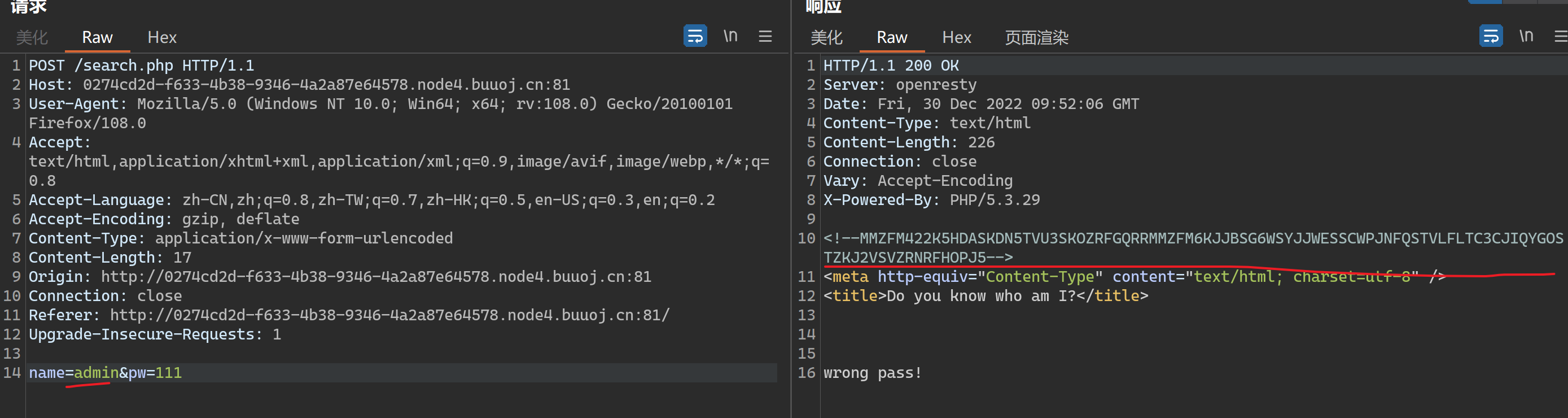
Task: Switch request view to Hex tab
Action: (x=162, y=38)
